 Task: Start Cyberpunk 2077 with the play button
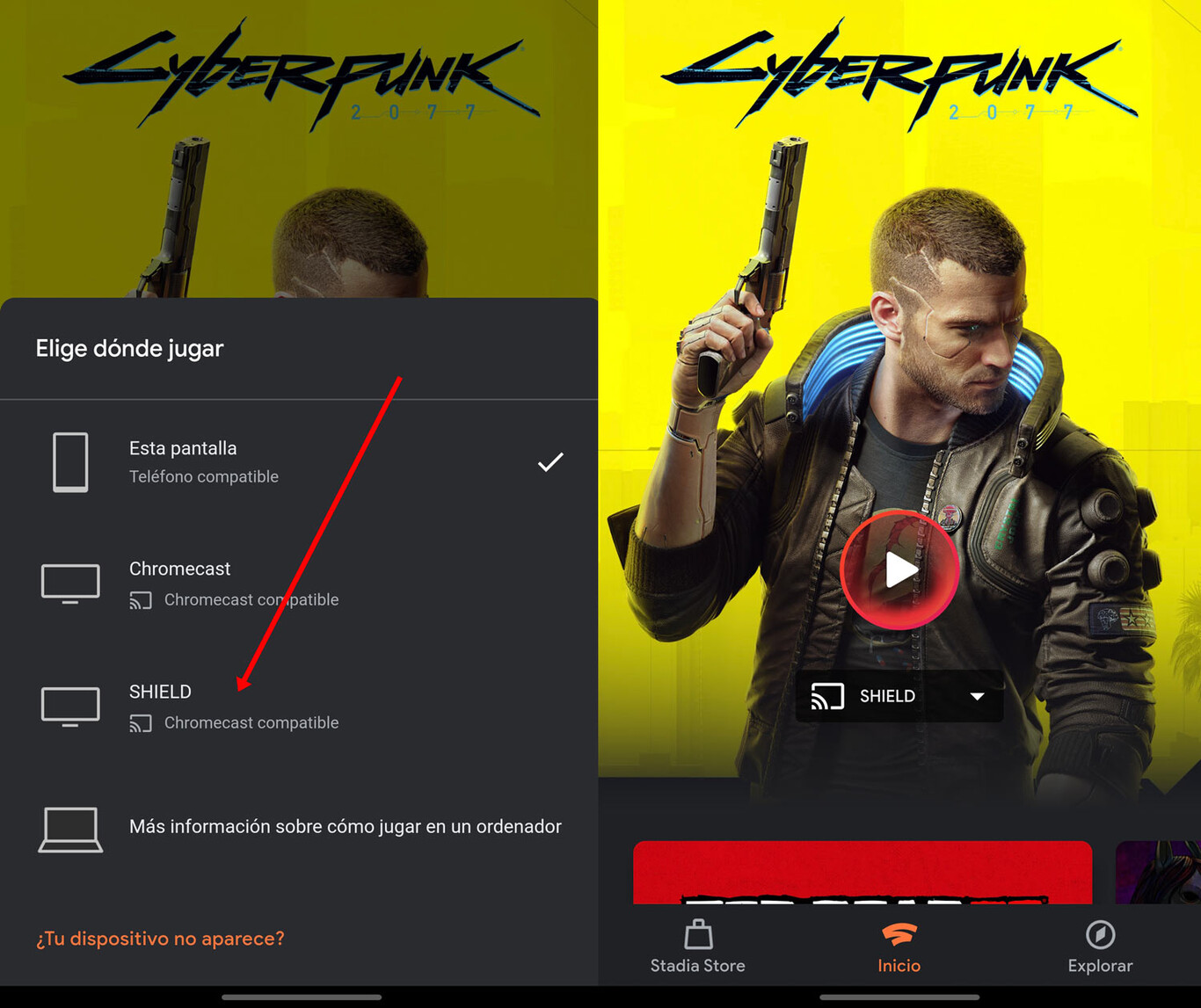point(899,569)
